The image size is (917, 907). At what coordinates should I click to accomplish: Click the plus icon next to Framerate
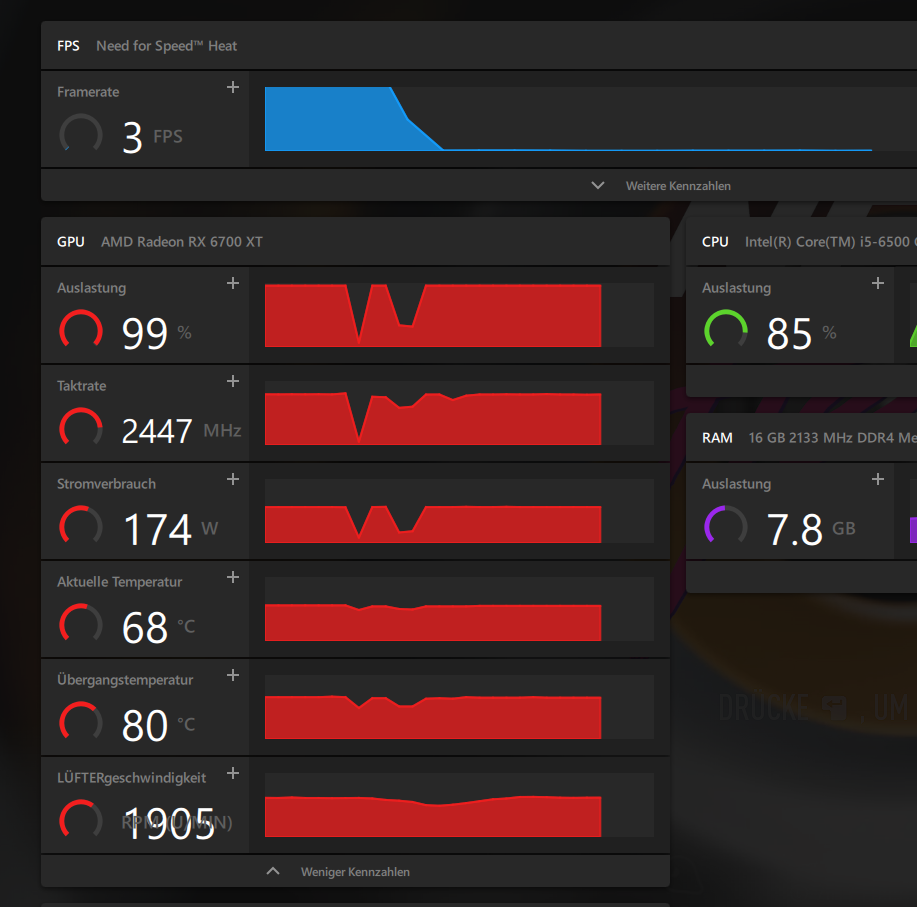pyautogui.click(x=233, y=87)
